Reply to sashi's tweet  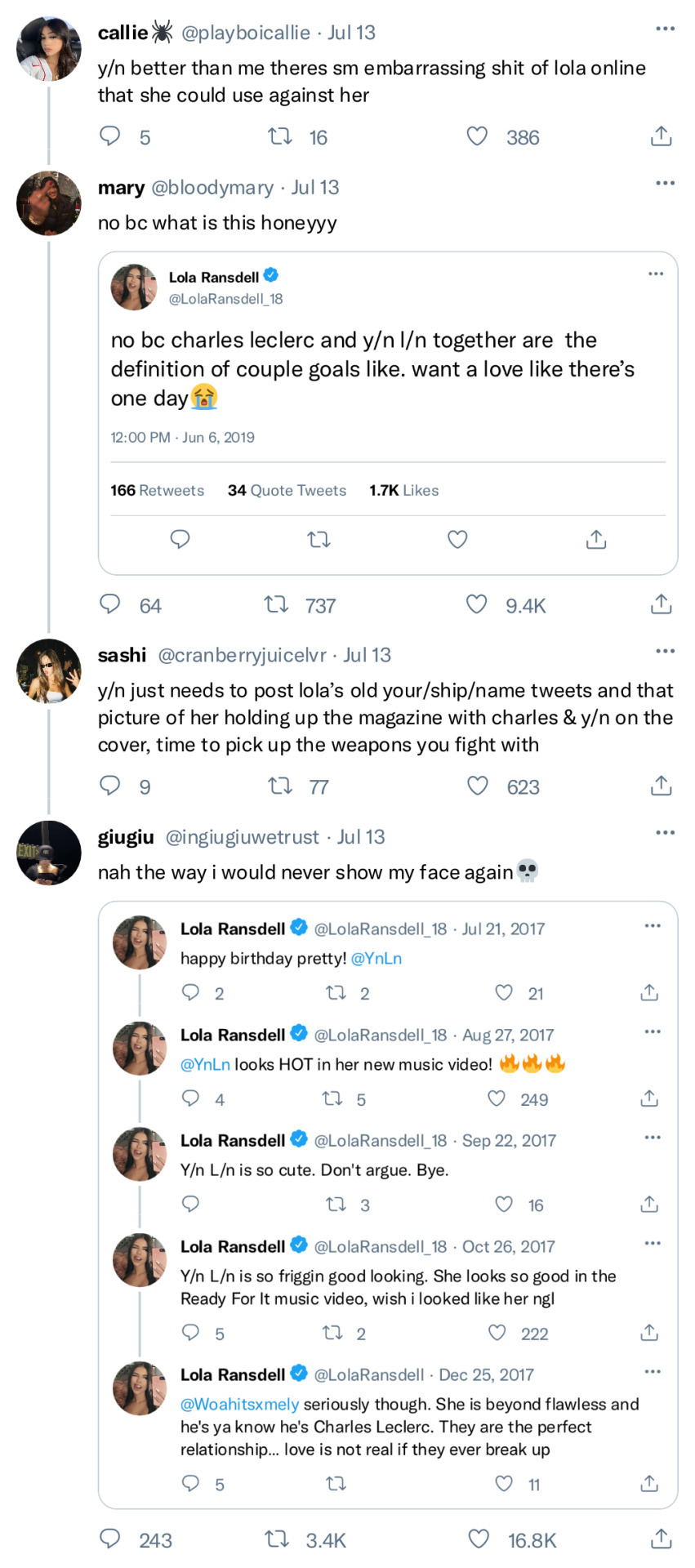(x=110, y=786)
